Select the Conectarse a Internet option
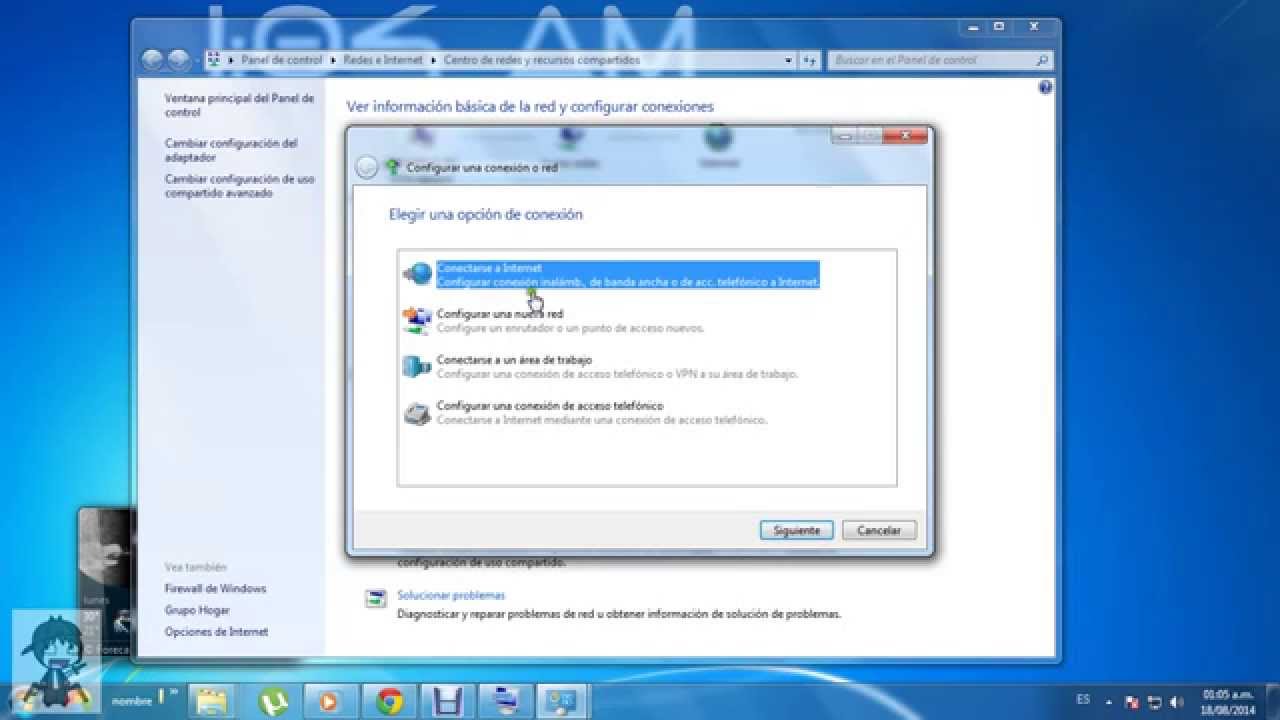Image resolution: width=1280 pixels, height=720 pixels. click(628, 275)
